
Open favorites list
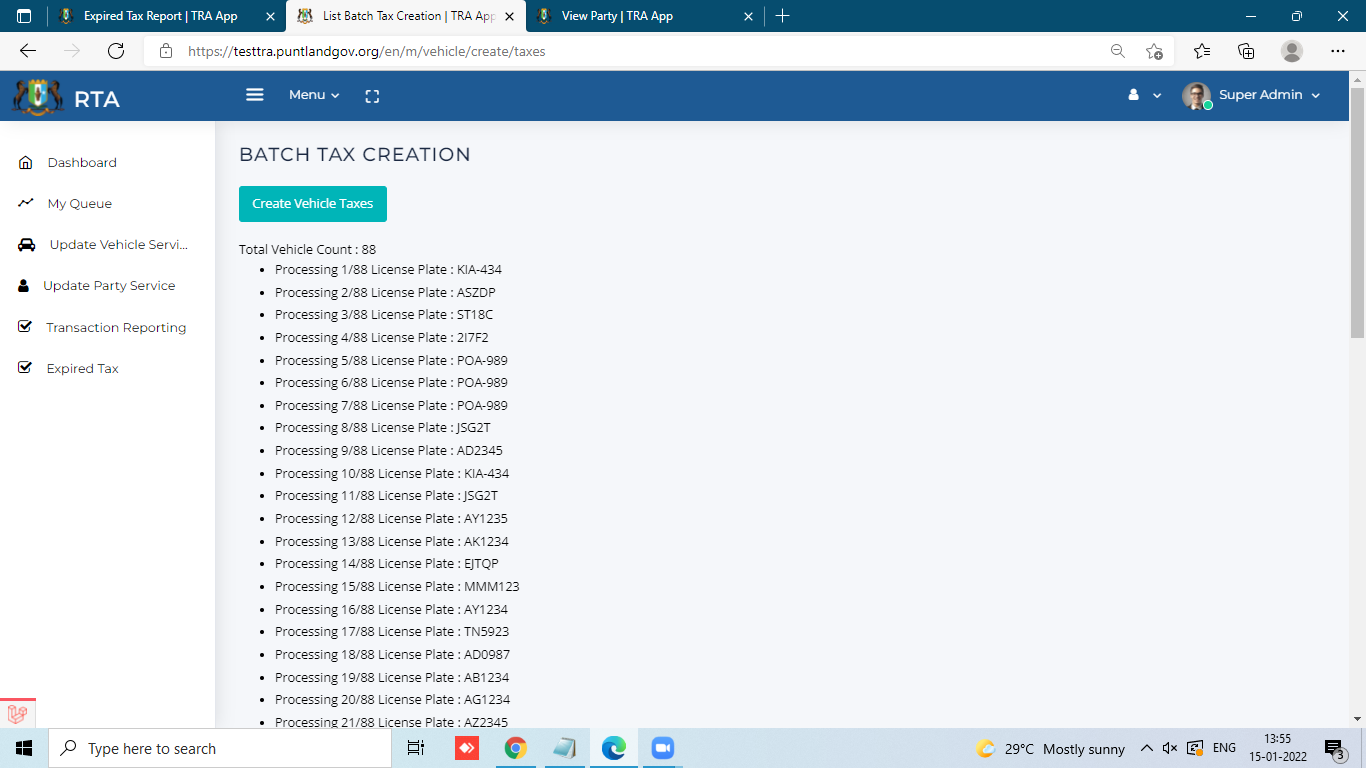[1202, 51]
